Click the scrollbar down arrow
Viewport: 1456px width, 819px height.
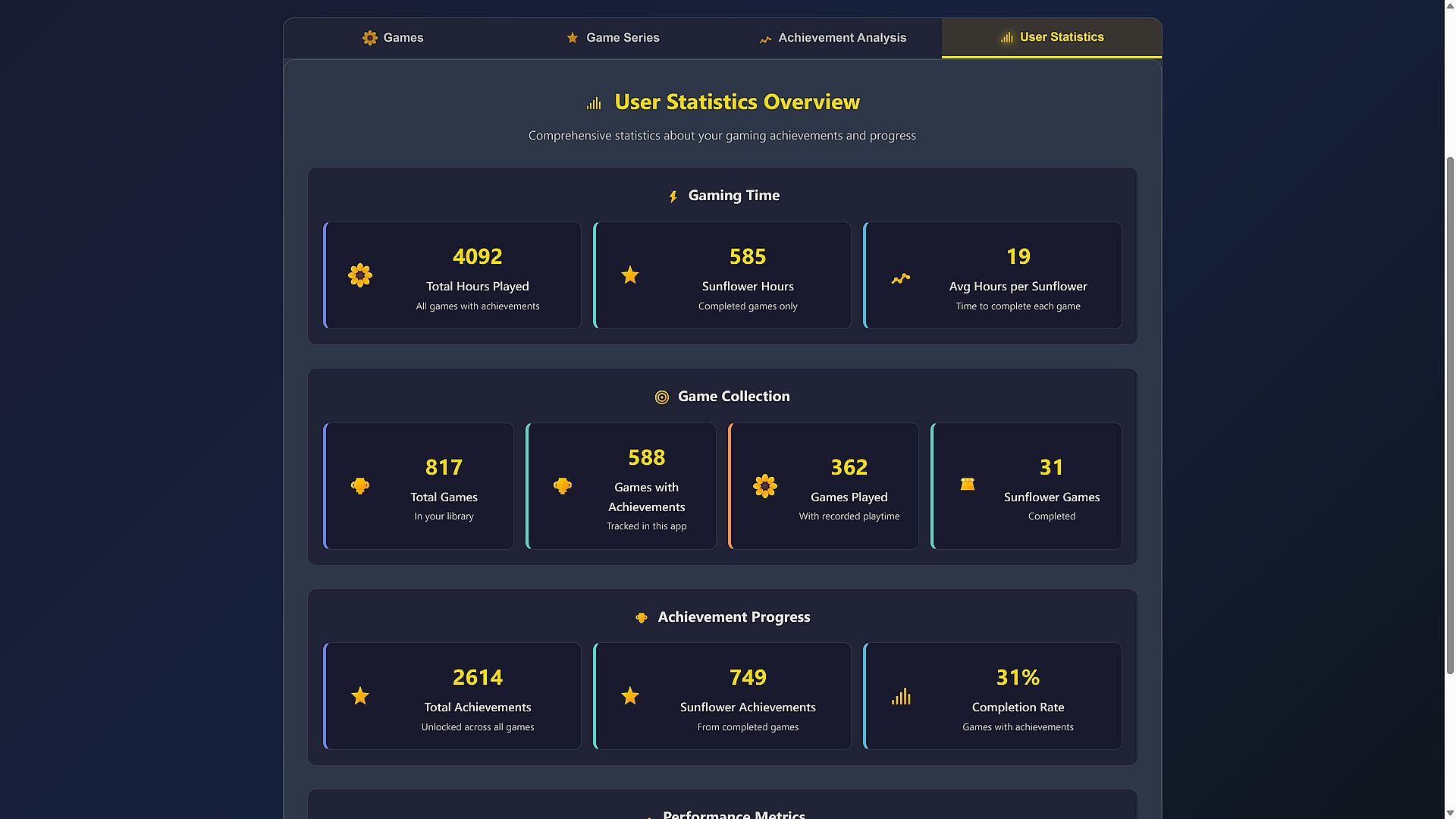click(1450, 813)
